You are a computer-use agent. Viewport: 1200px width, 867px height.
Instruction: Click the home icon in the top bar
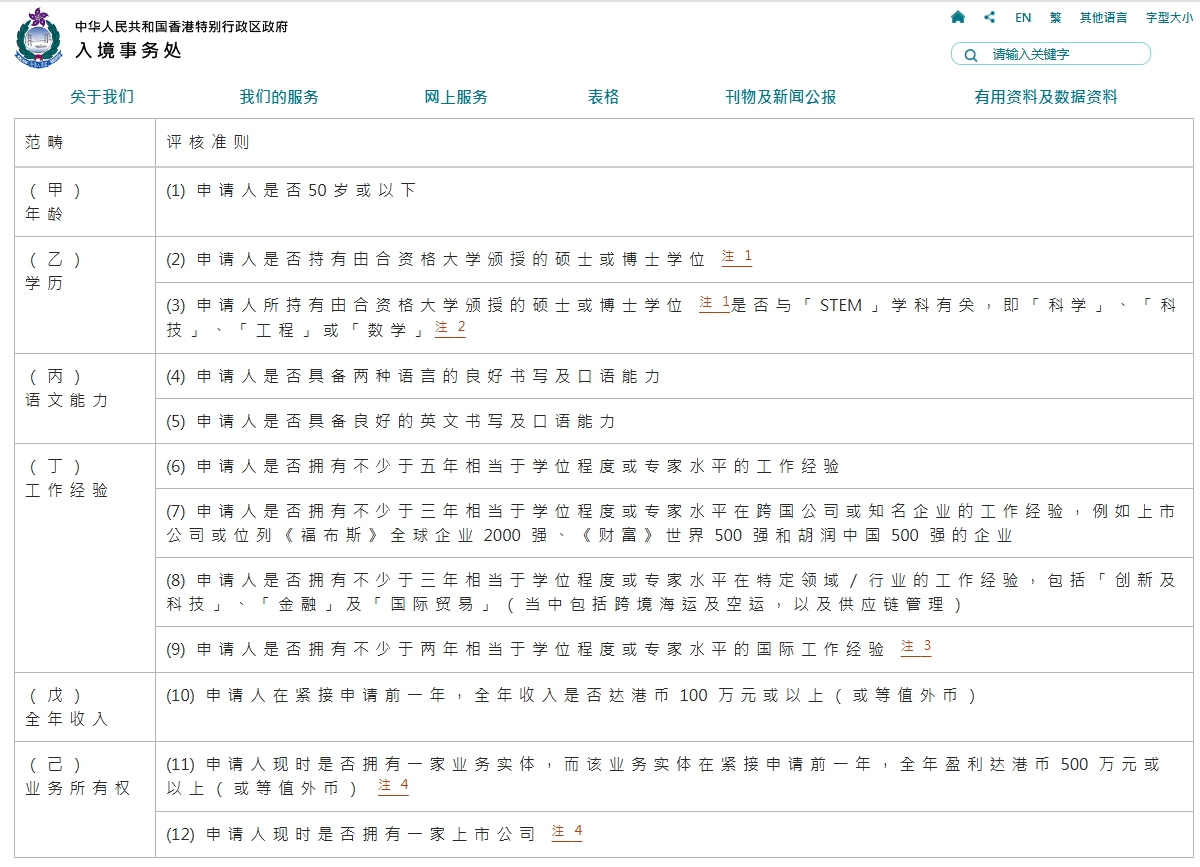click(x=957, y=17)
